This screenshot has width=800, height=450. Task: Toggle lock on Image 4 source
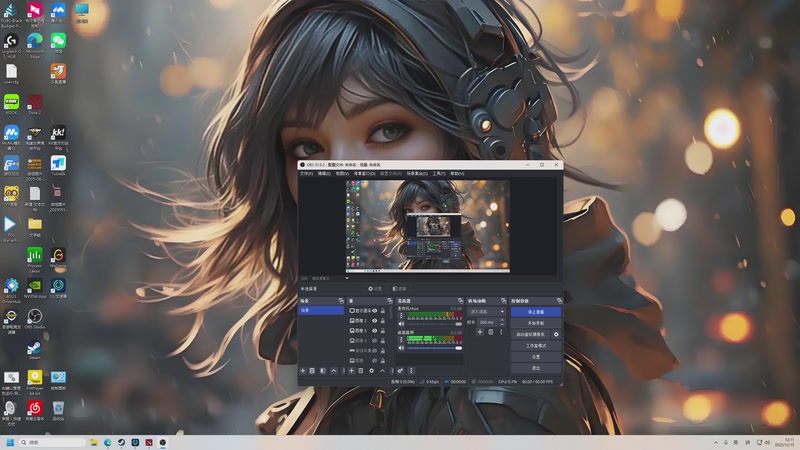[383, 341]
